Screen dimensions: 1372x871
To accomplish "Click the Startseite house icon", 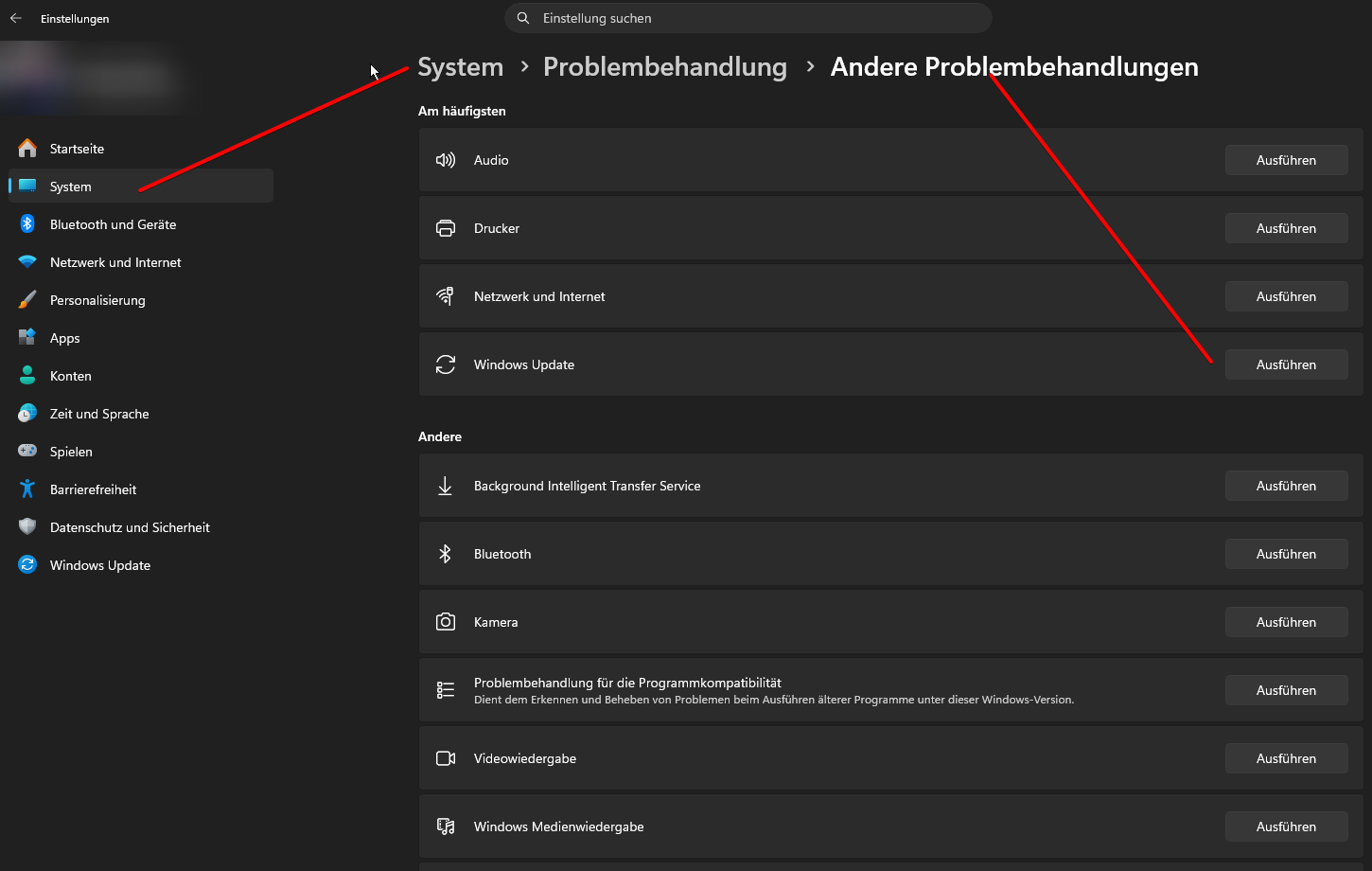I will 27,149.
